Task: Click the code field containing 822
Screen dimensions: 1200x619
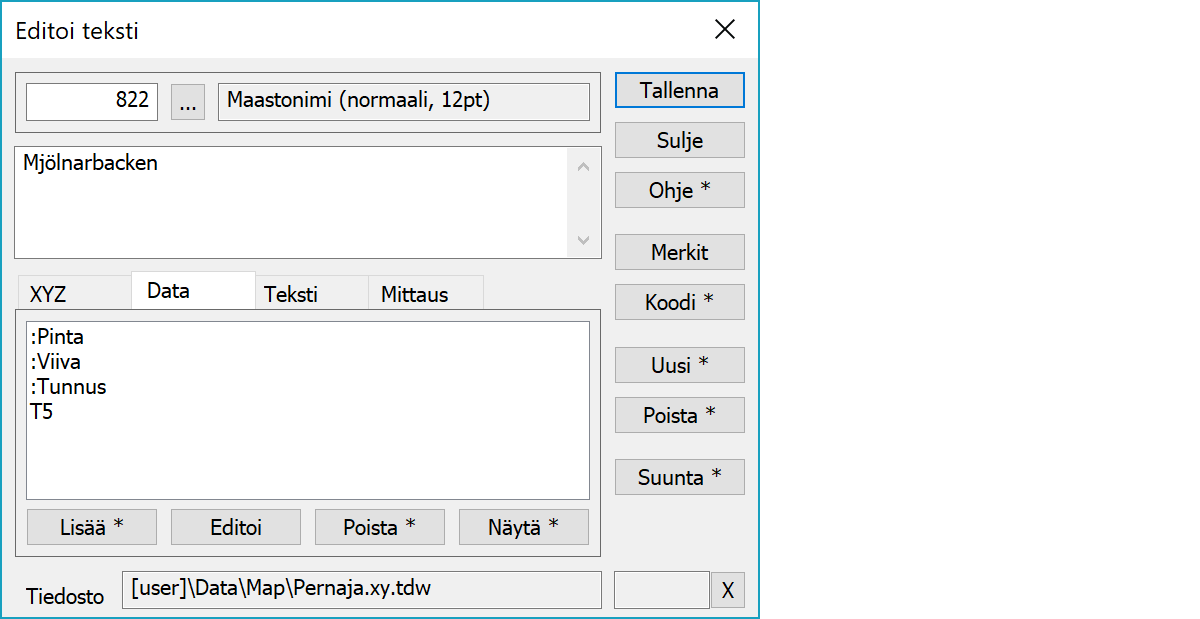Action: (x=92, y=102)
